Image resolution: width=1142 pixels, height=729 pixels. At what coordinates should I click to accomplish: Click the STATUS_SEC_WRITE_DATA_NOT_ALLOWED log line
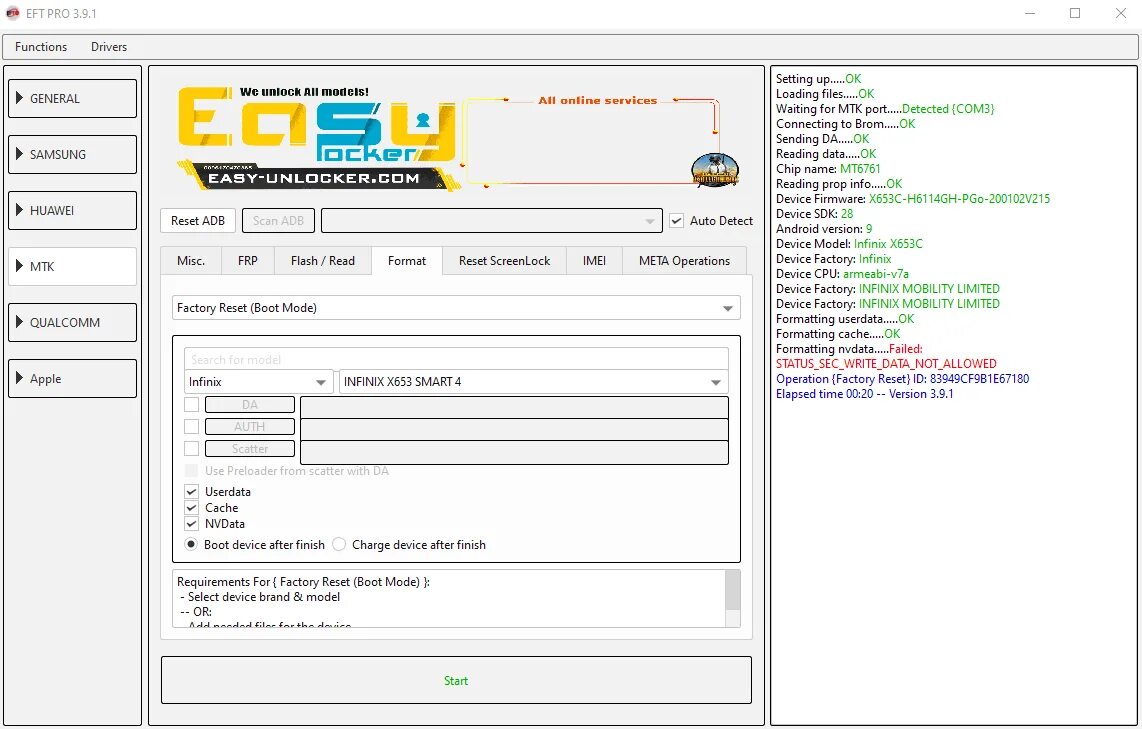tap(886, 363)
